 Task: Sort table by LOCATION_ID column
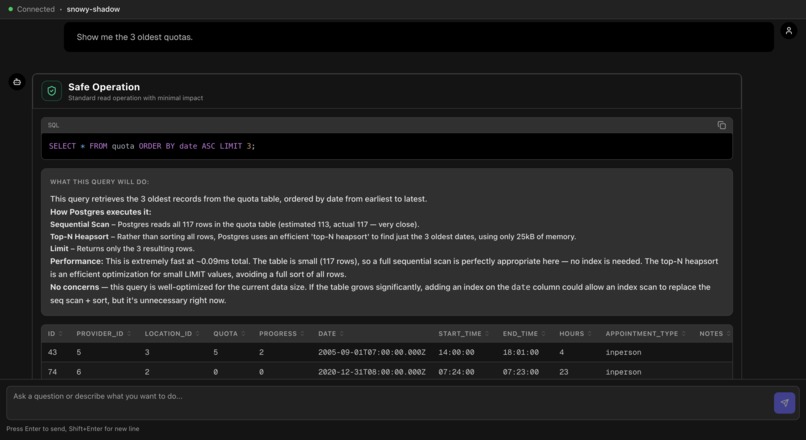tap(172, 334)
